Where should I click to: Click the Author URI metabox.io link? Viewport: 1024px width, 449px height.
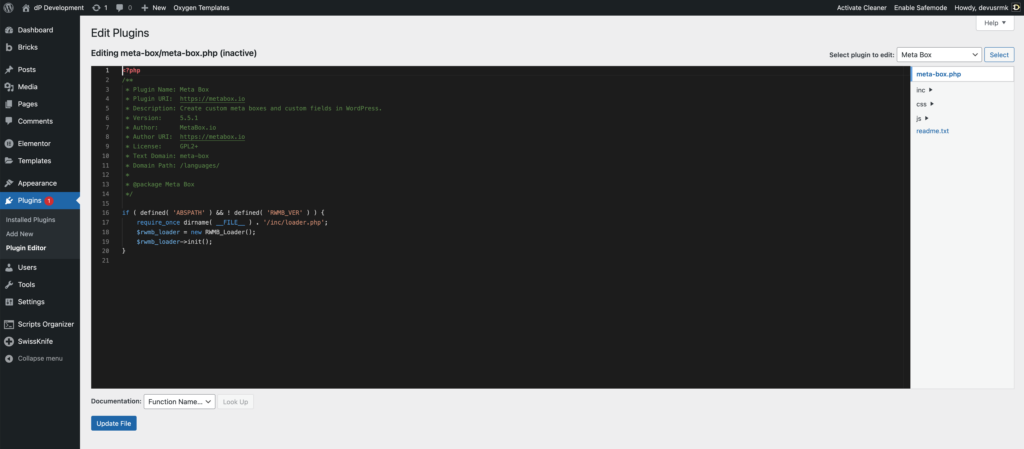[x=212, y=137]
